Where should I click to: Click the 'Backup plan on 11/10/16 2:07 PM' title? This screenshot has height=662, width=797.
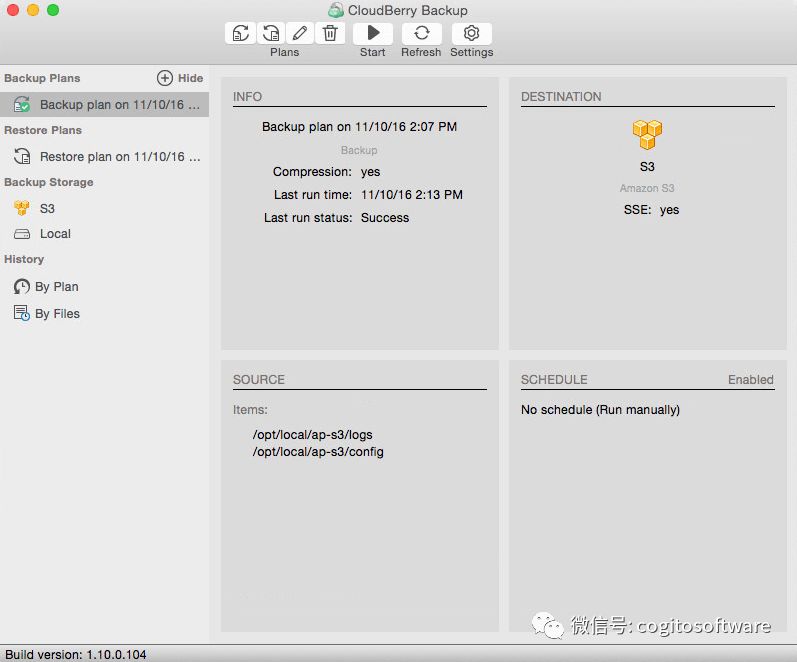pos(359,127)
